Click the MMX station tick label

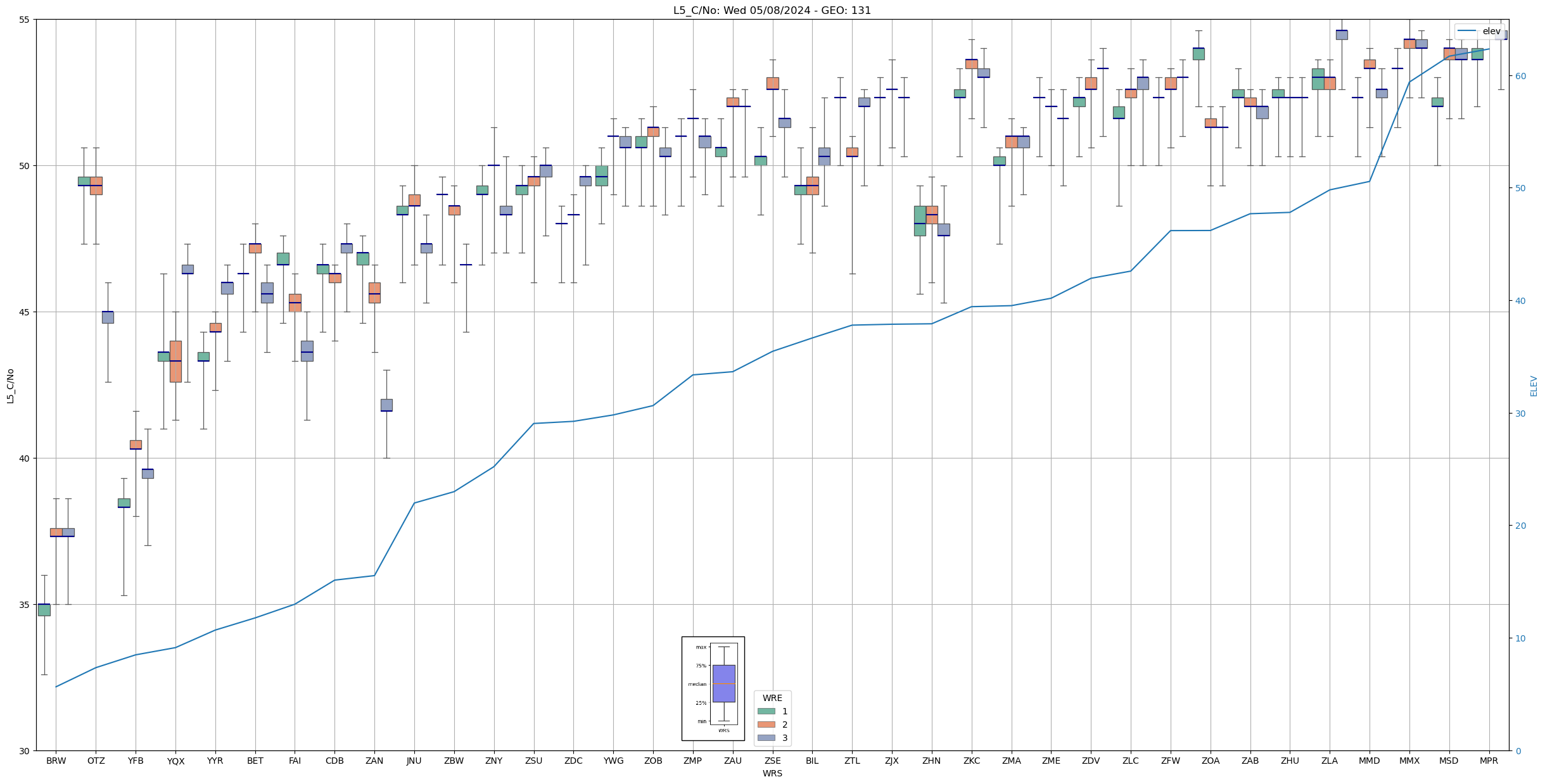pos(1409,761)
